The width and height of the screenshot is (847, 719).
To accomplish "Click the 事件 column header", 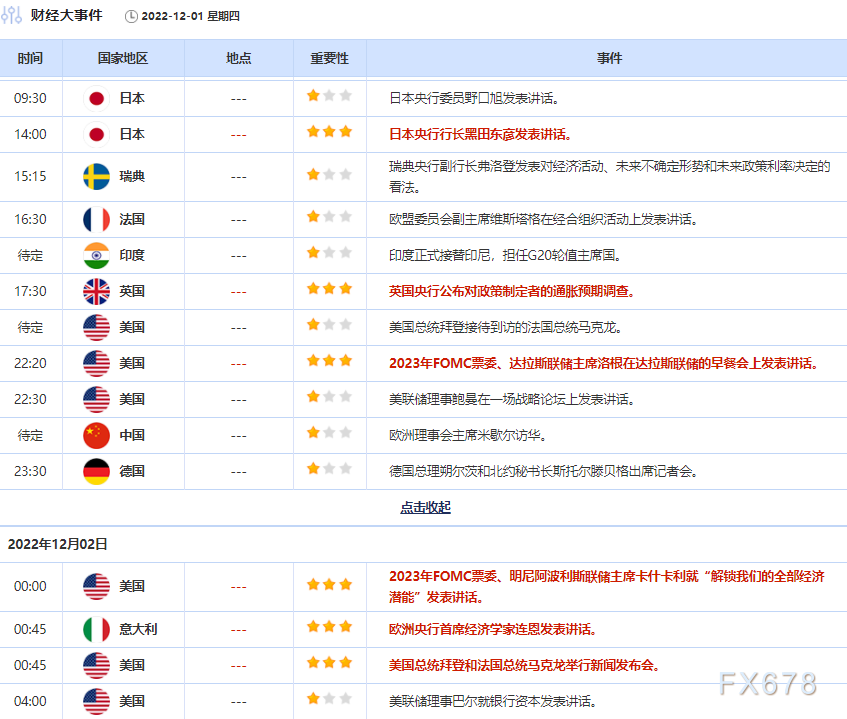I will pyautogui.click(x=609, y=58).
